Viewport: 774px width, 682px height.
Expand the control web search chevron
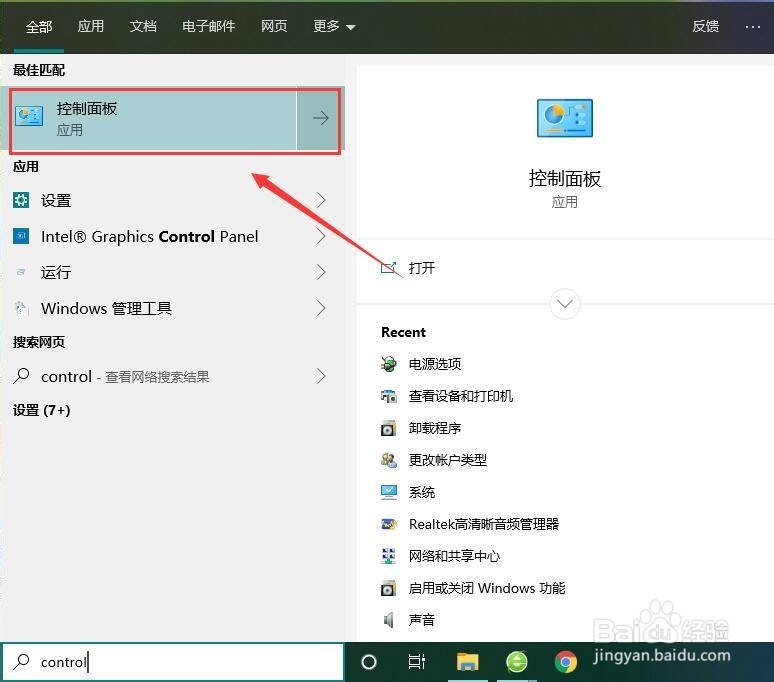321,377
